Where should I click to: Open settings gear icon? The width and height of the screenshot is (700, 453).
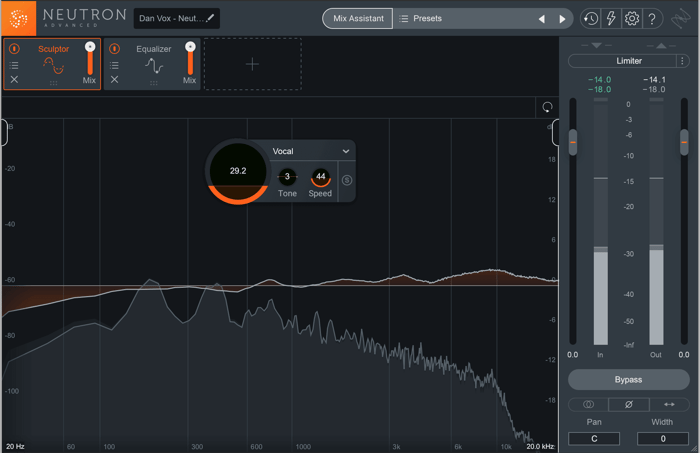pyautogui.click(x=632, y=19)
